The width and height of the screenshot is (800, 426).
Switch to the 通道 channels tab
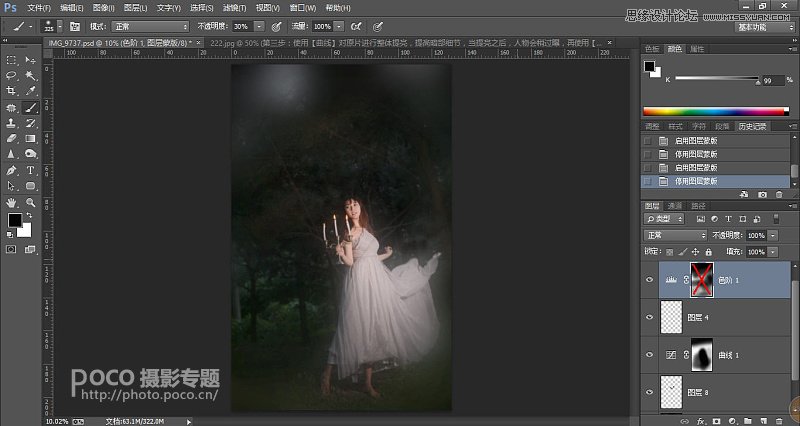pyautogui.click(x=675, y=206)
